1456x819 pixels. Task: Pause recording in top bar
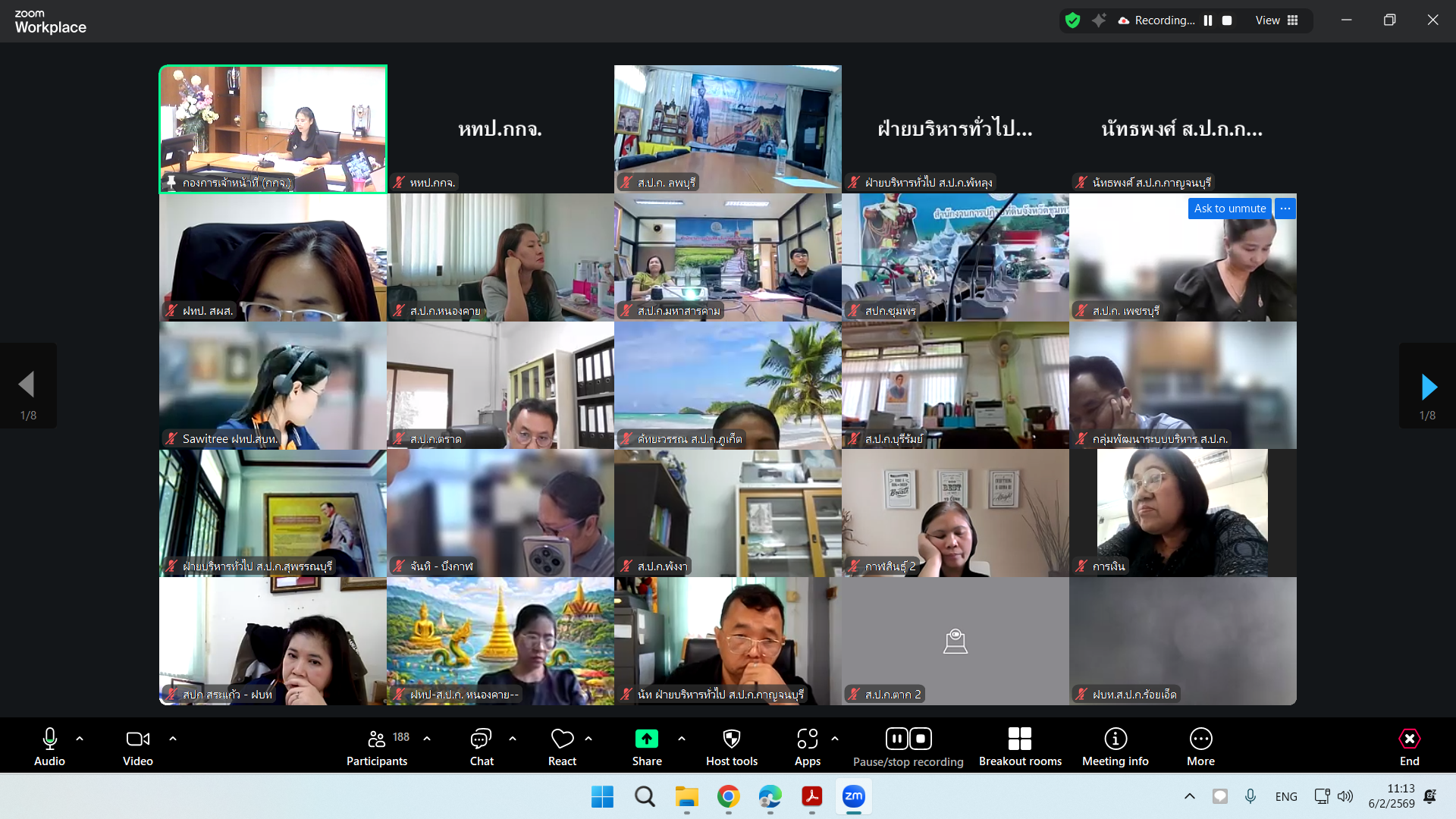[1208, 20]
